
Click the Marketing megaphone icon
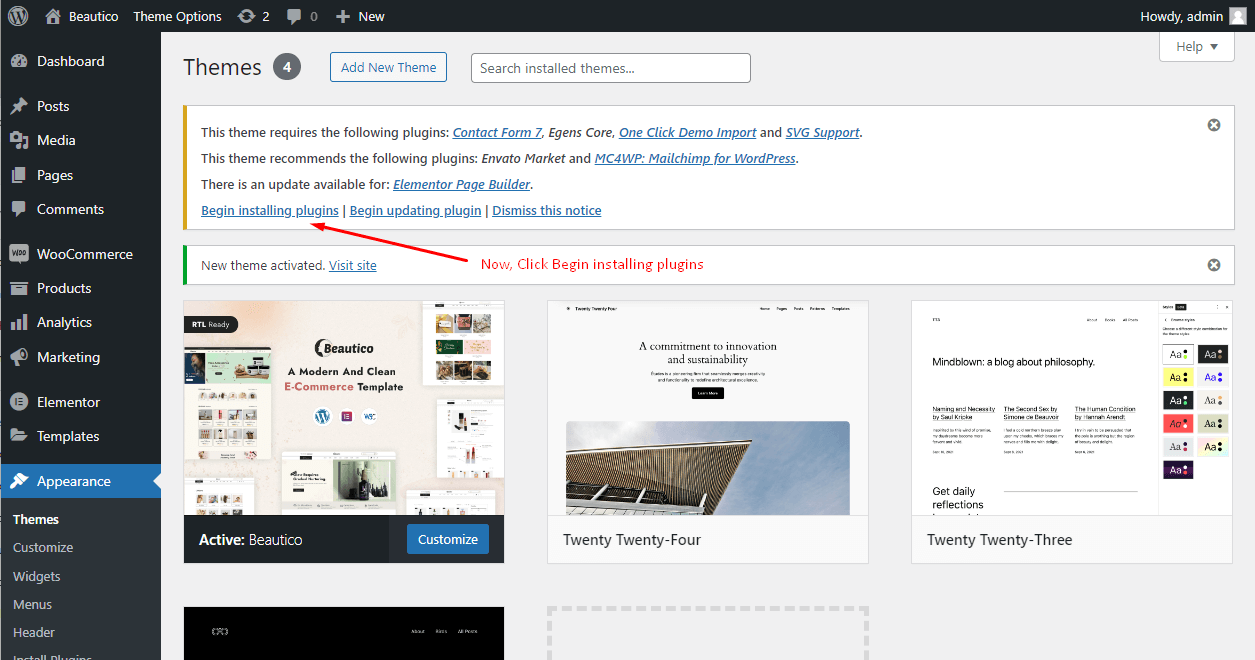point(19,357)
